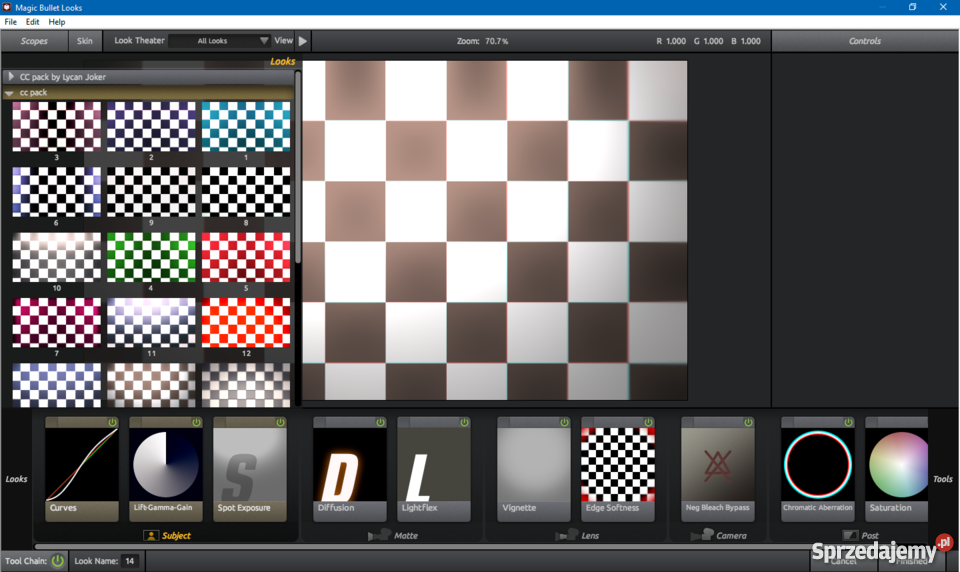Disable the Curves tool power toggle
Image resolution: width=960 pixels, height=572 pixels.
point(112,423)
